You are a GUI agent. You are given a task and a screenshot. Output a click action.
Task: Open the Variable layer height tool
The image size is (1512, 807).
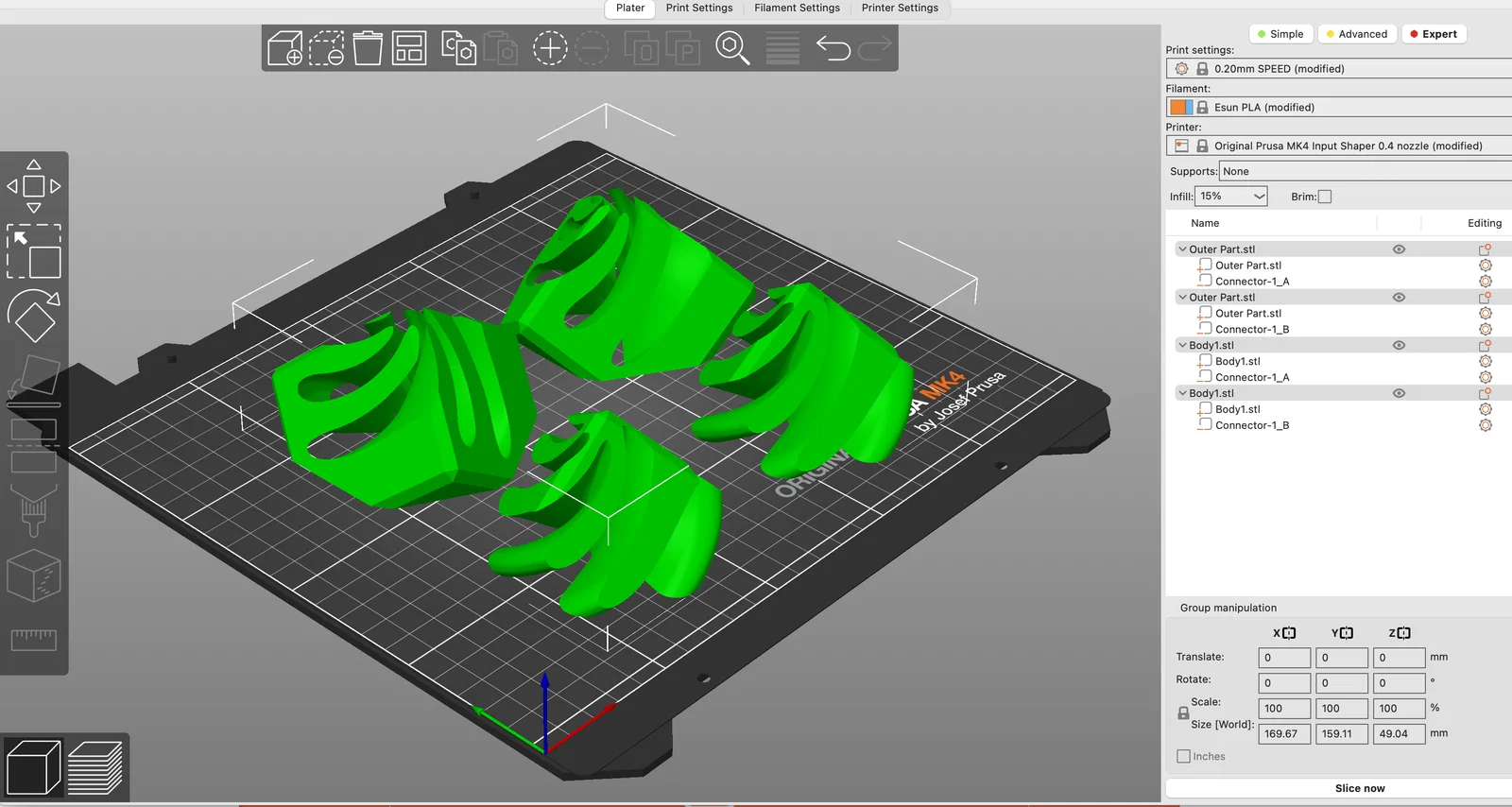[782, 48]
